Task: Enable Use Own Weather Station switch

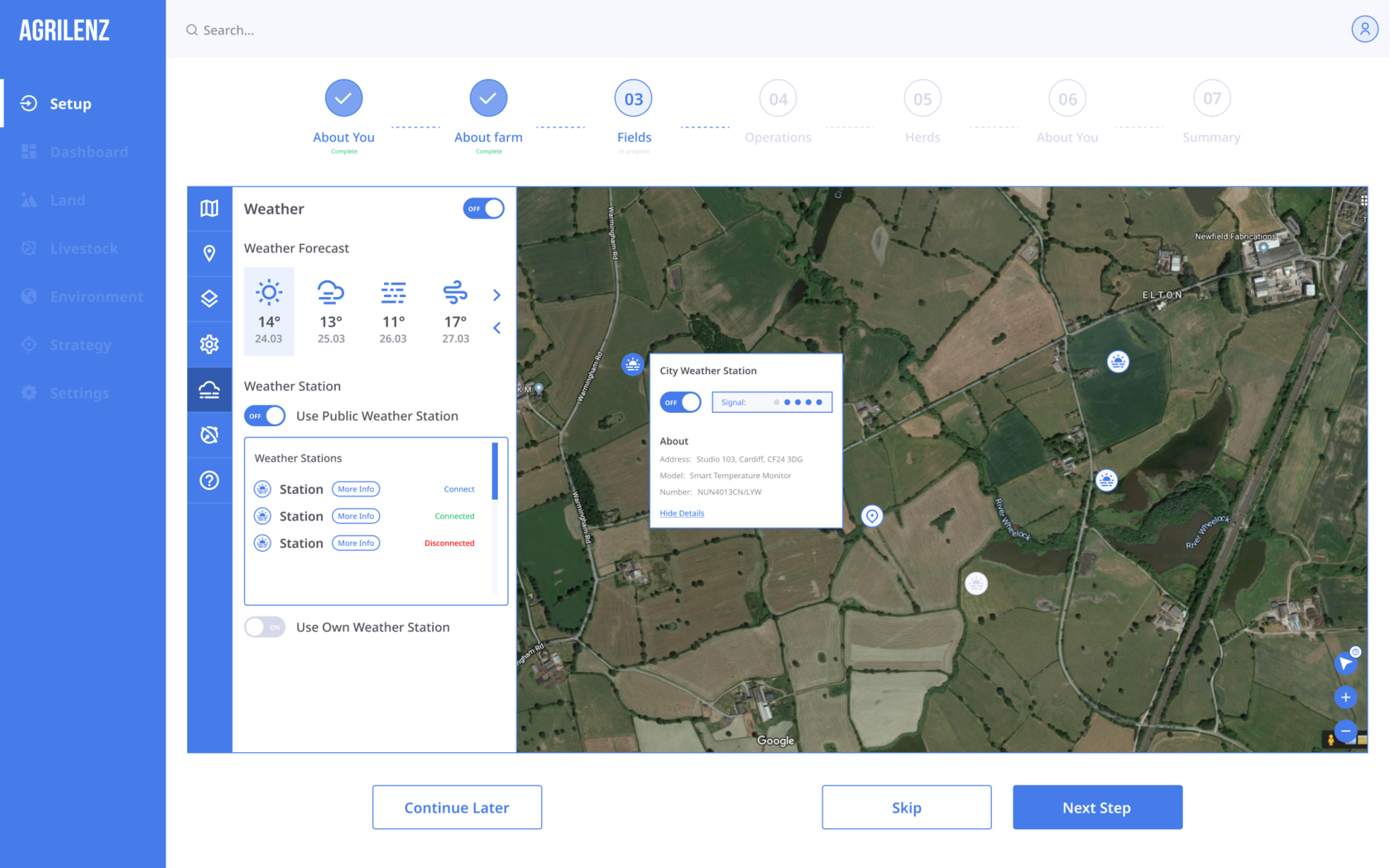Action: pyautogui.click(x=265, y=627)
